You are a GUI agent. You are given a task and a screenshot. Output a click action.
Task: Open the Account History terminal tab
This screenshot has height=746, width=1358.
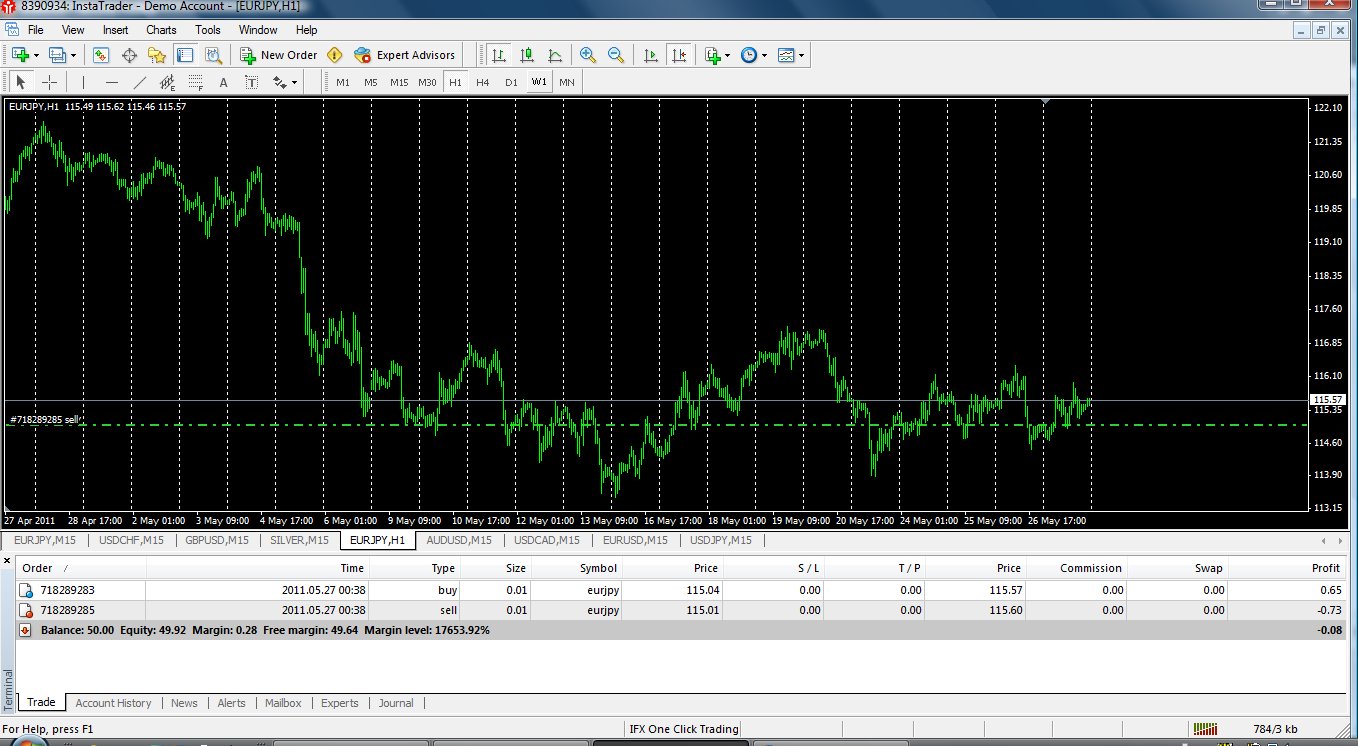(113, 703)
